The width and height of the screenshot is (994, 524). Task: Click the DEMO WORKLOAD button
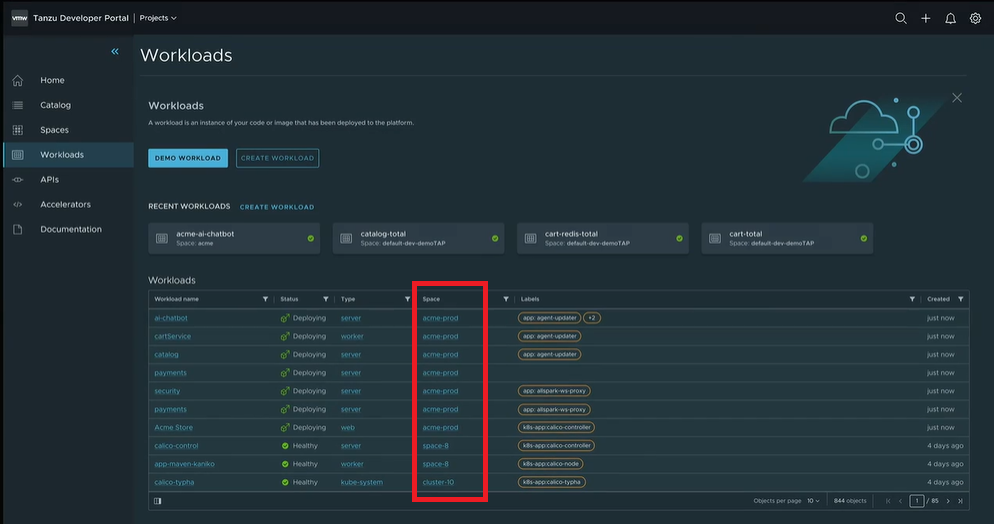(188, 158)
